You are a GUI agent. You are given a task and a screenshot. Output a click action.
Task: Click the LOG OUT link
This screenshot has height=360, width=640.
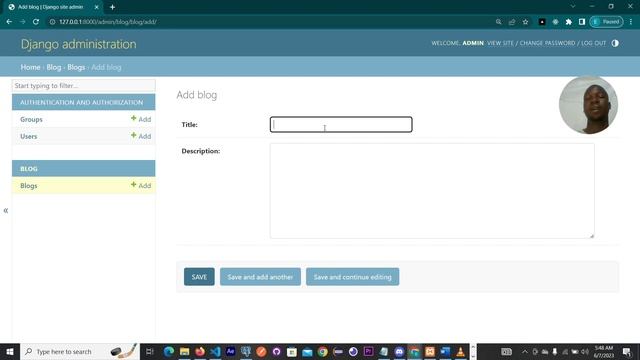tap(593, 43)
